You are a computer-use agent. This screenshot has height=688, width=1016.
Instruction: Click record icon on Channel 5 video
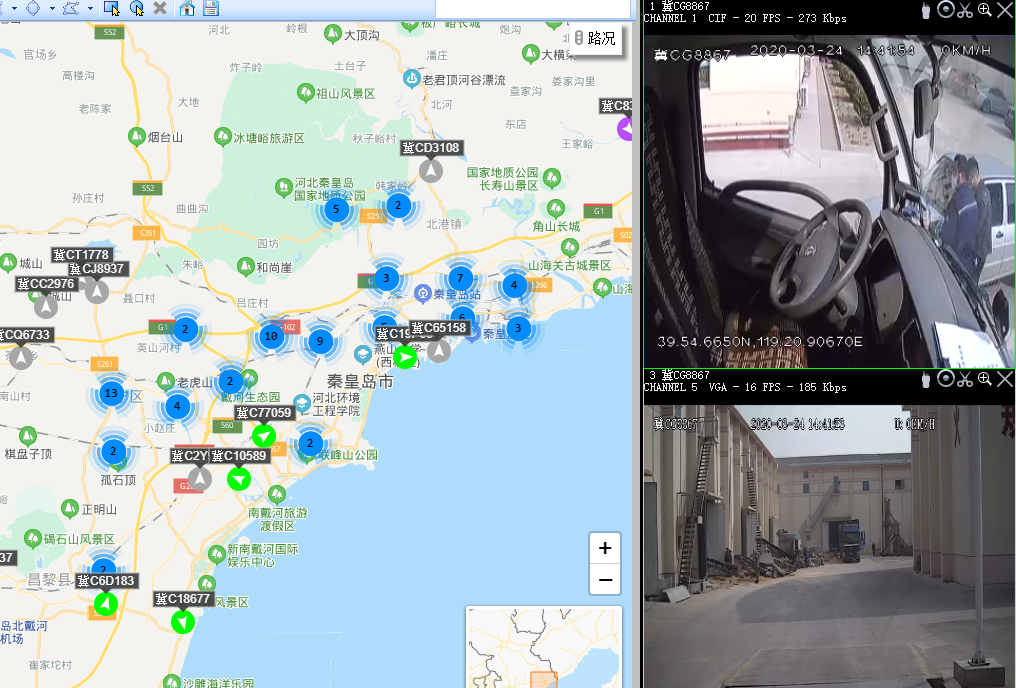pos(945,379)
